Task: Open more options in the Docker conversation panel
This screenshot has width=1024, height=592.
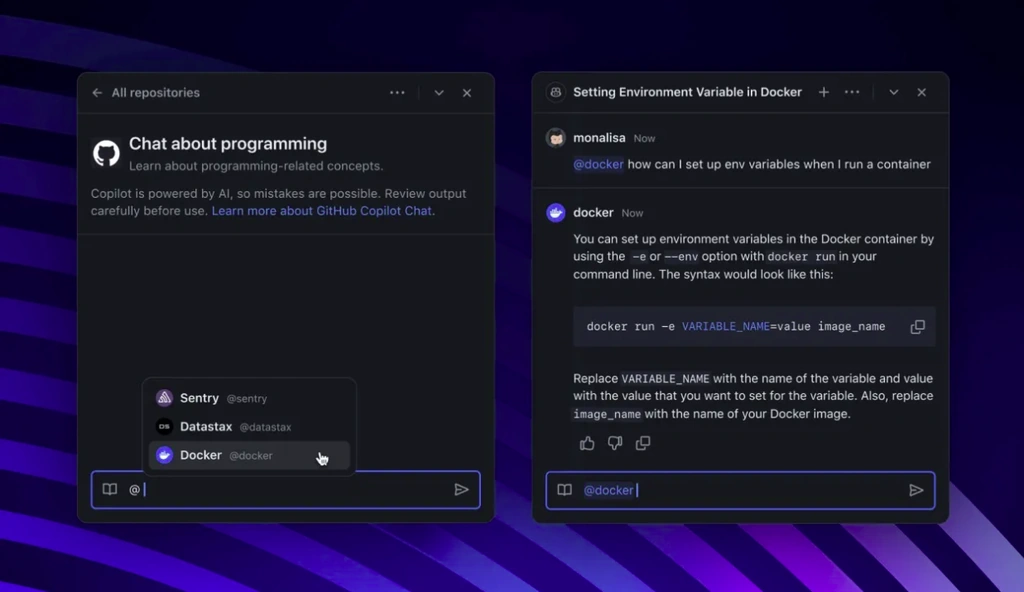Action: [852, 92]
